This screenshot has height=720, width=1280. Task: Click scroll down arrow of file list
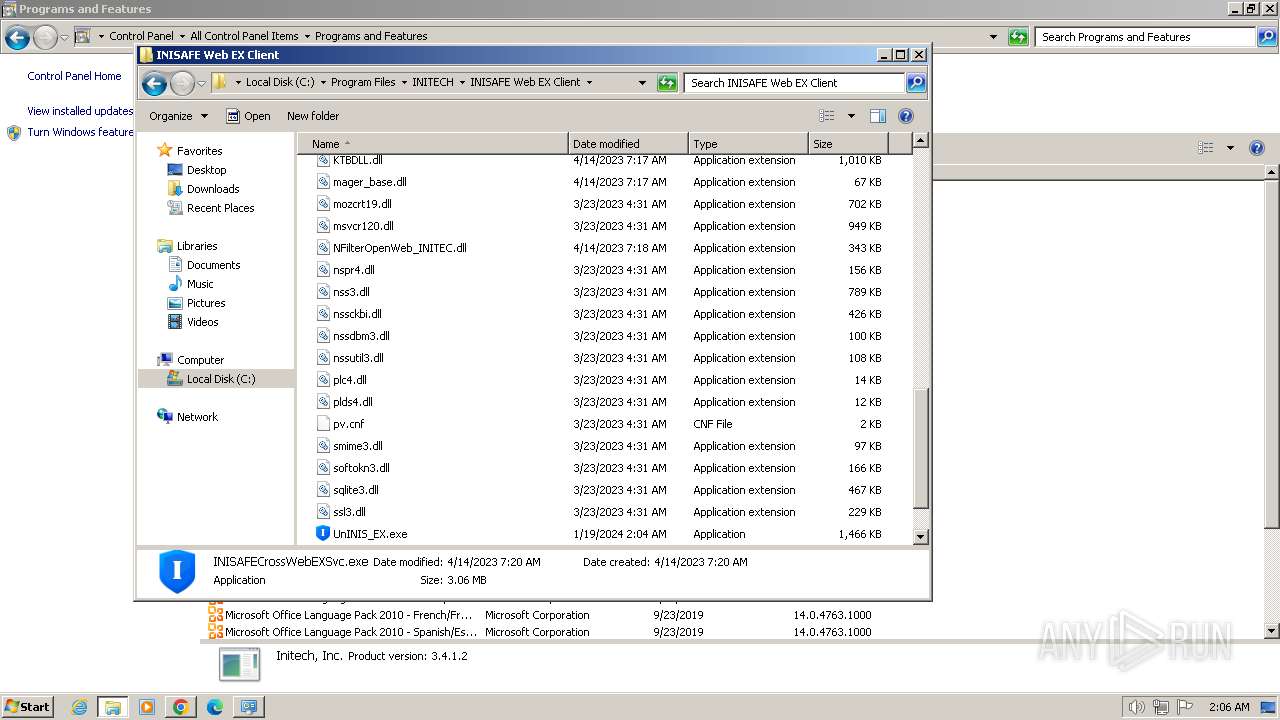pos(921,537)
